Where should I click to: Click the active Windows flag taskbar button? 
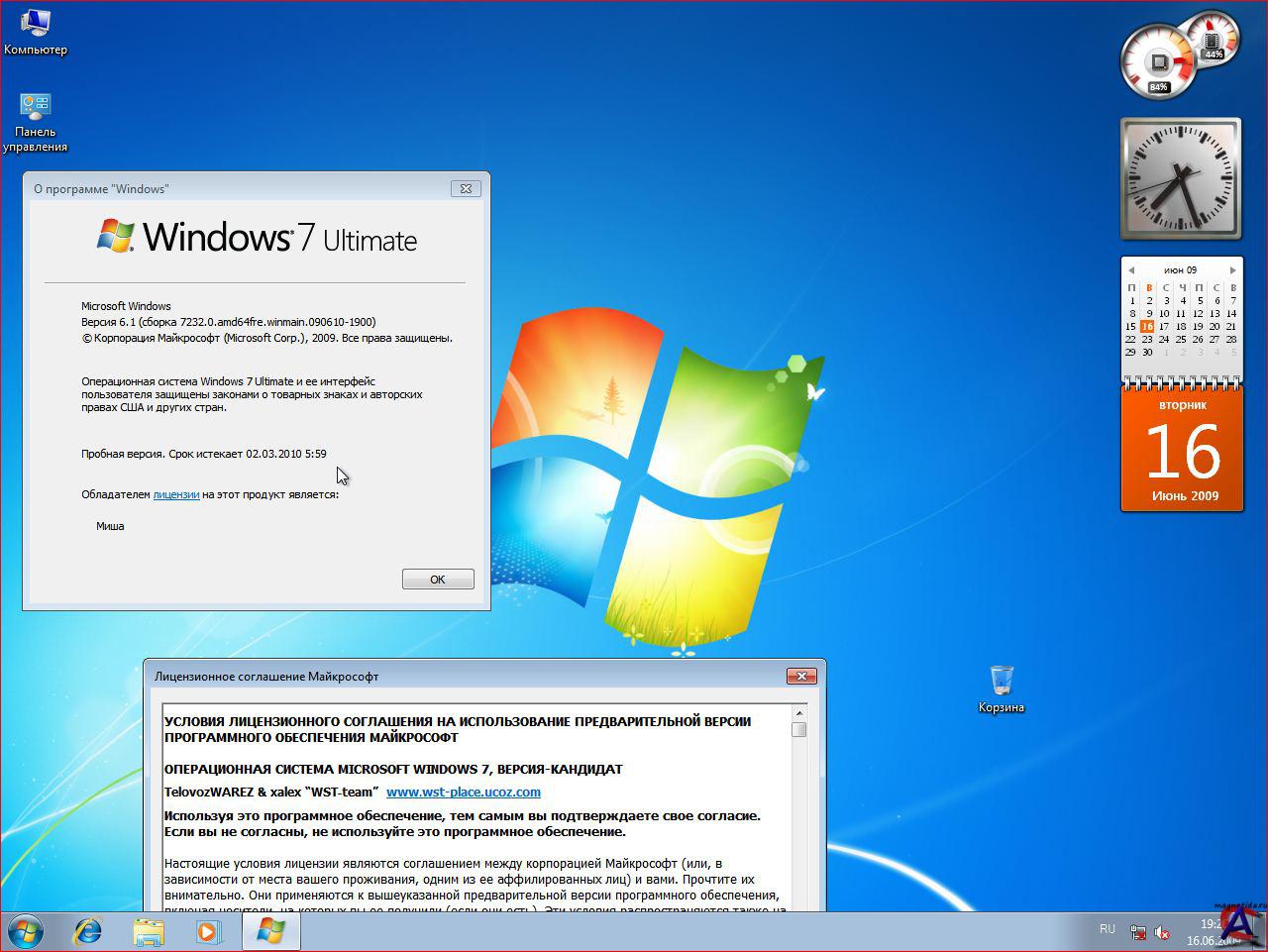pyautogui.click(x=270, y=932)
